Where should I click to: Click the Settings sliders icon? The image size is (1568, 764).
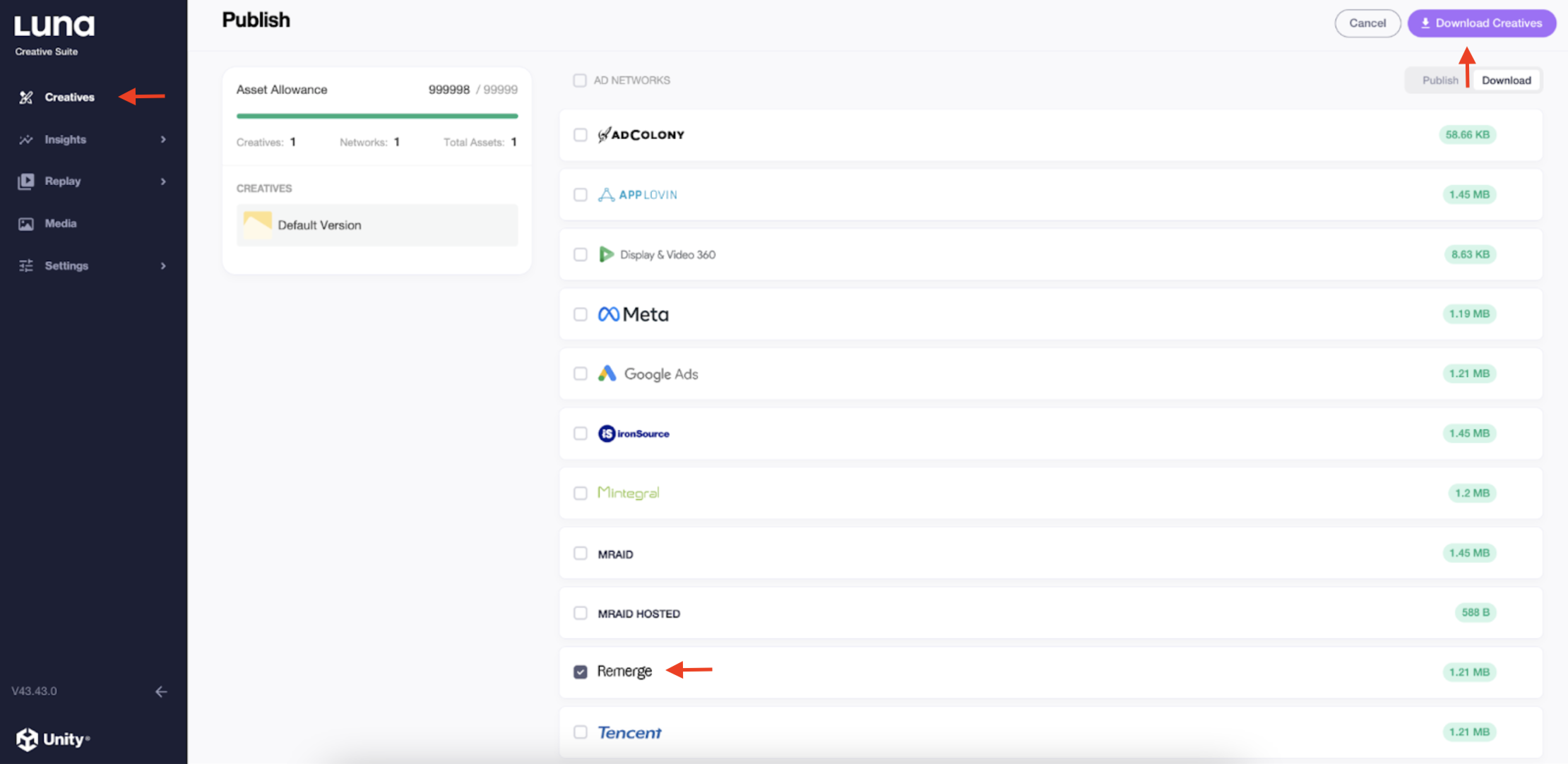pos(25,265)
